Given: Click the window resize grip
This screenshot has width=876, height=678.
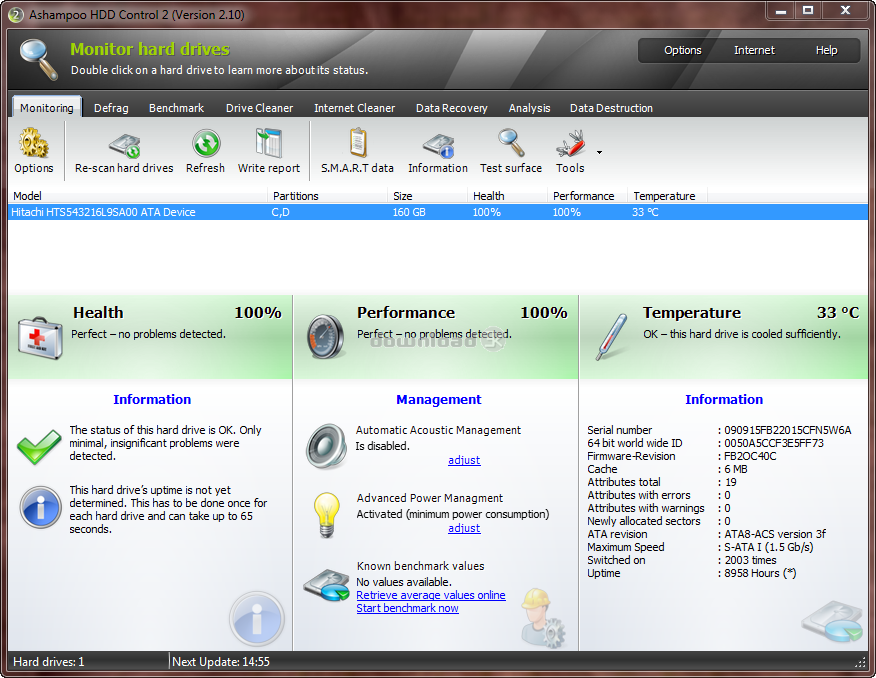Looking at the screenshot, I should [860, 662].
